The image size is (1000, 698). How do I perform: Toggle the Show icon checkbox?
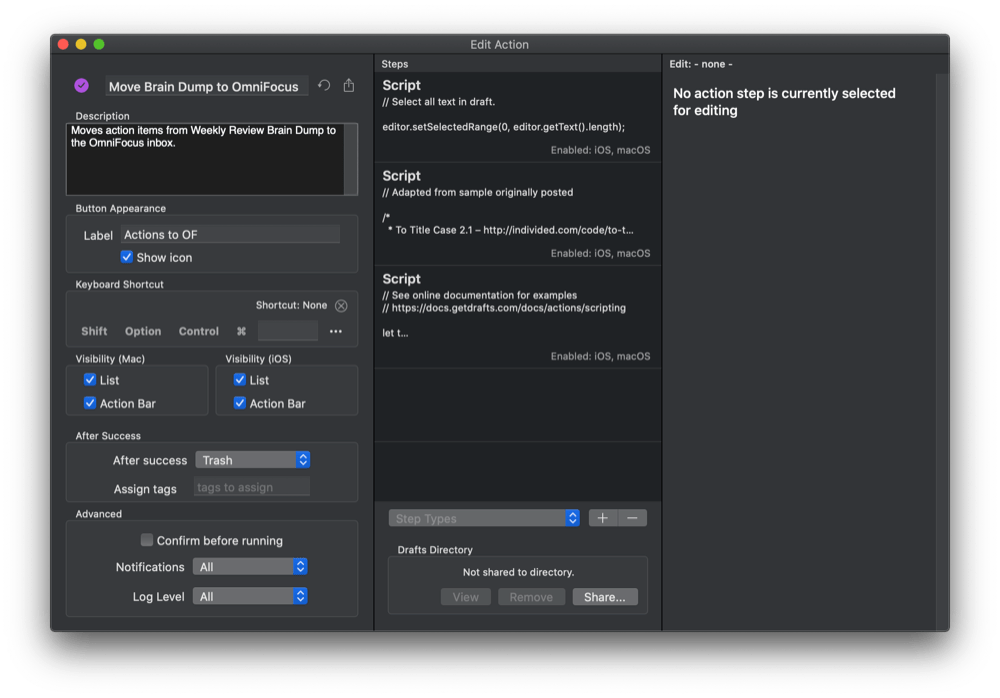click(126, 257)
